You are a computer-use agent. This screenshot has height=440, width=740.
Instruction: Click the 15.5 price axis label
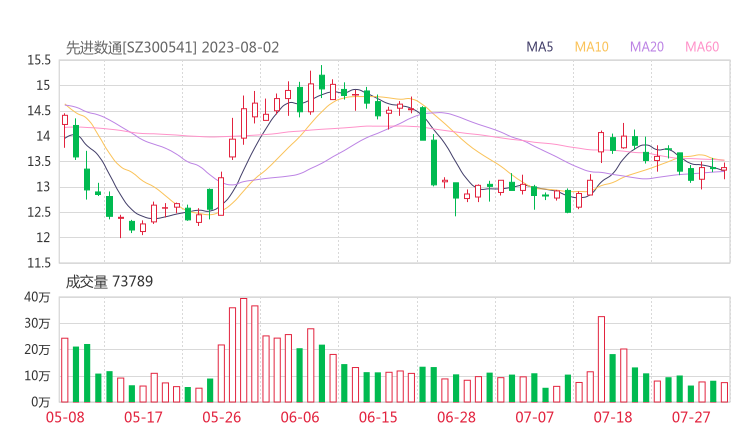tap(39, 60)
